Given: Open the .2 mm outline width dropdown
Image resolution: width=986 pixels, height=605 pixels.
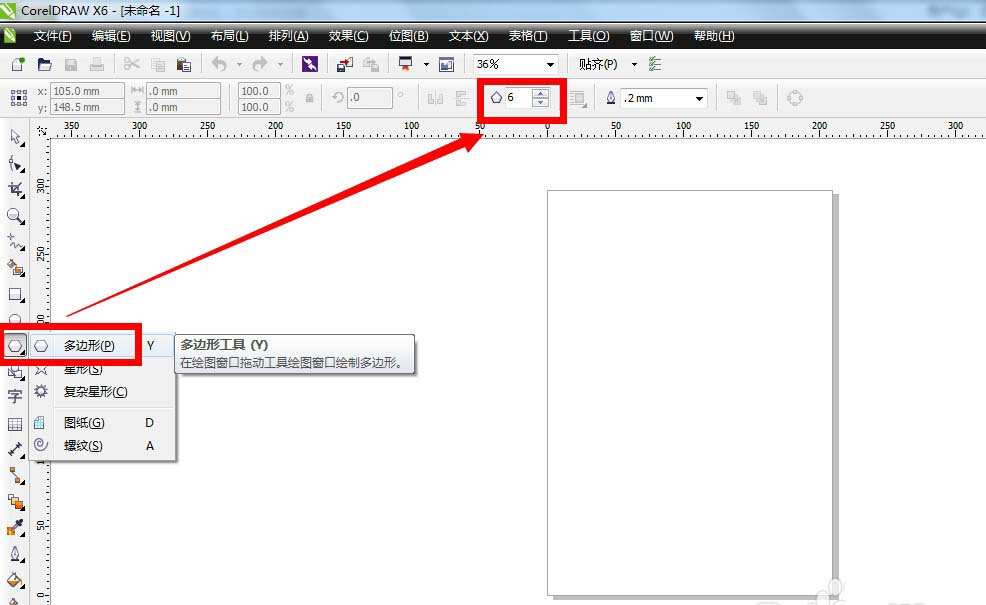Looking at the screenshot, I should pyautogui.click(x=699, y=99).
